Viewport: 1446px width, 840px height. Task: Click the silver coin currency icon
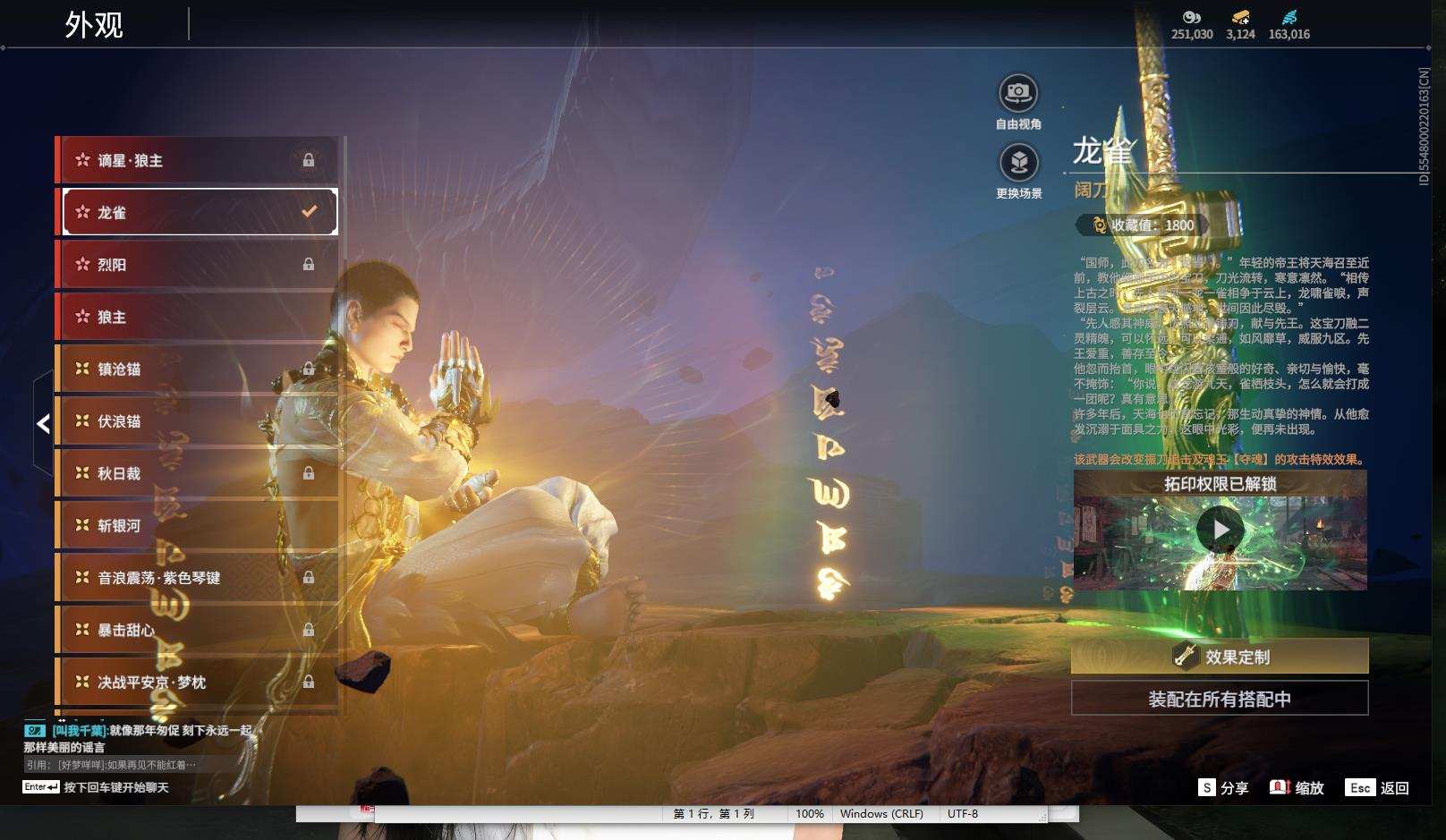point(1192,17)
